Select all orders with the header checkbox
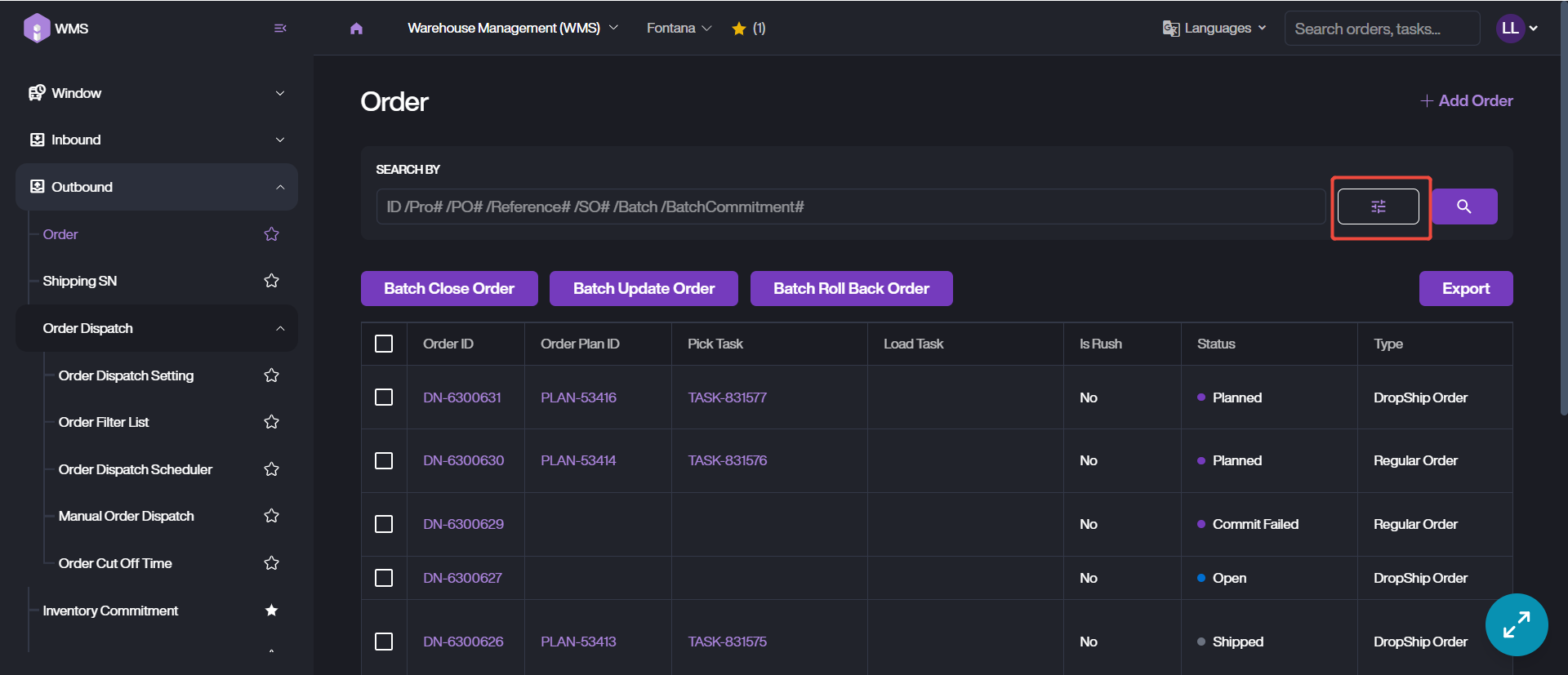Viewport: 1568px width, 675px height. (x=384, y=344)
